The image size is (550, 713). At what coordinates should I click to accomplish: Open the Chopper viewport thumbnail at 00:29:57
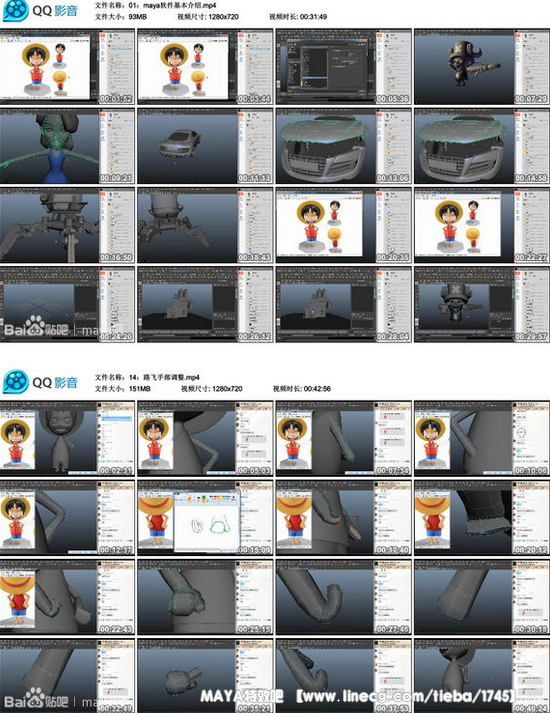click(482, 304)
